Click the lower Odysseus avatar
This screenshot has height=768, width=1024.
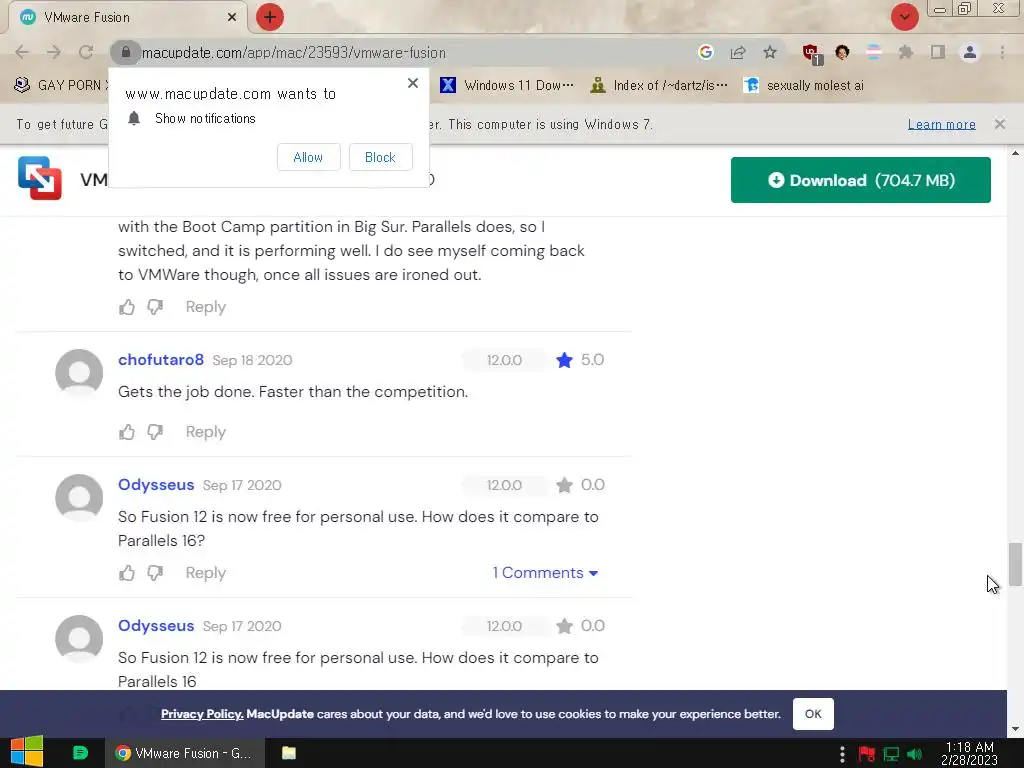[x=79, y=639]
